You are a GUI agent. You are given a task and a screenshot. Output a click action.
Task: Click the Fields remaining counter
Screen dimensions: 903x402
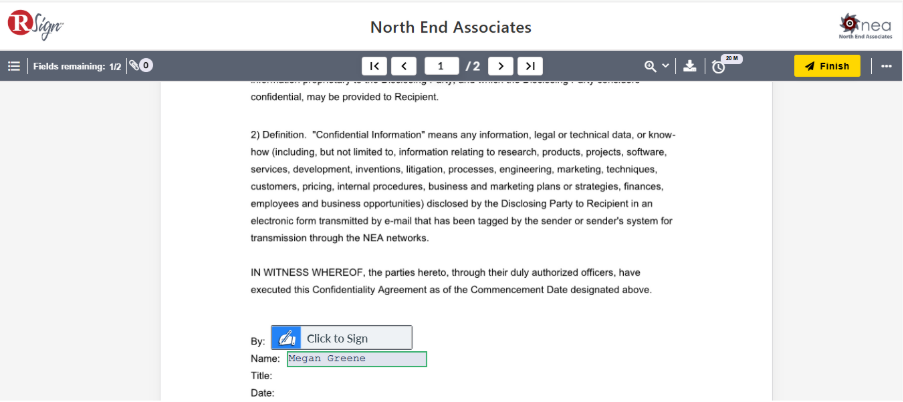(77, 66)
